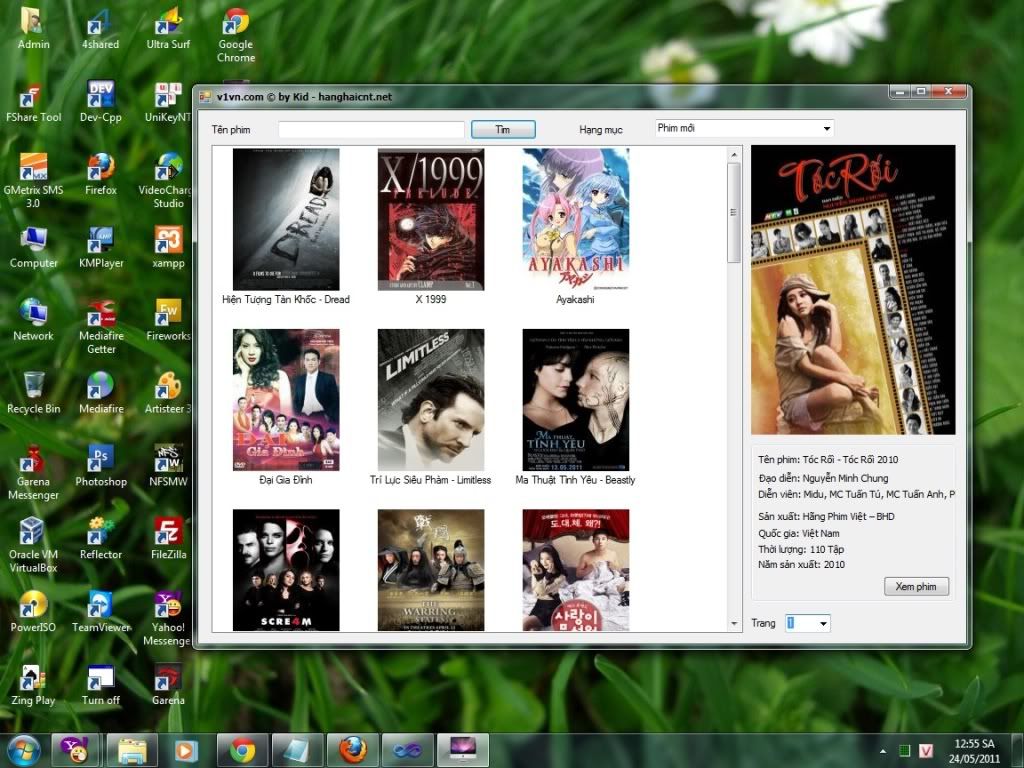Open xampp desktop shortcut
1024x768 pixels.
(x=168, y=248)
